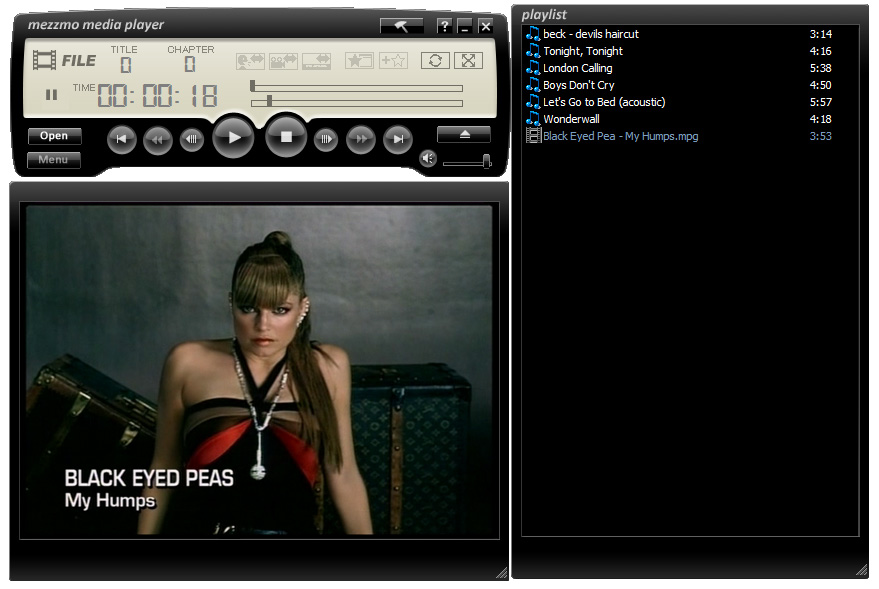Click the 3:53 duration in the playlist
879x589 pixels.
[821, 136]
